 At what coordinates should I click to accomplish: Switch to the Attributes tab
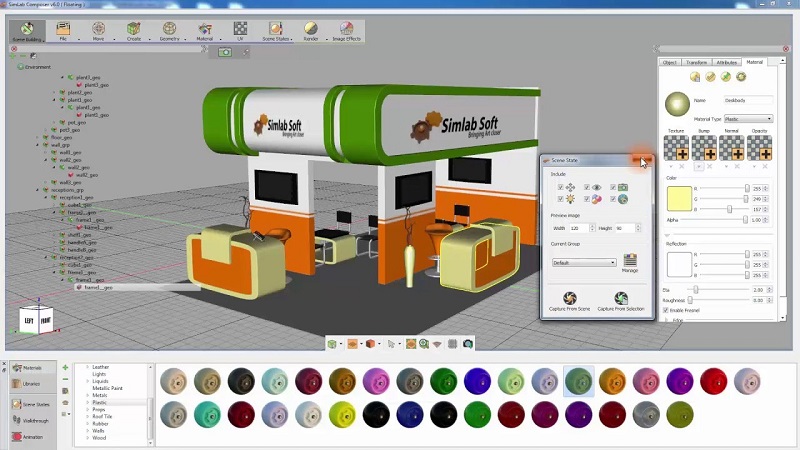point(727,62)
